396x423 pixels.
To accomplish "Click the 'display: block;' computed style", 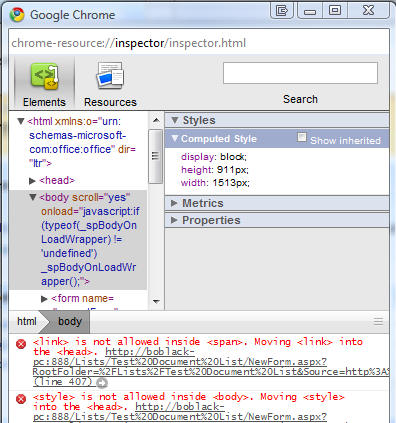I will (214, 157).
